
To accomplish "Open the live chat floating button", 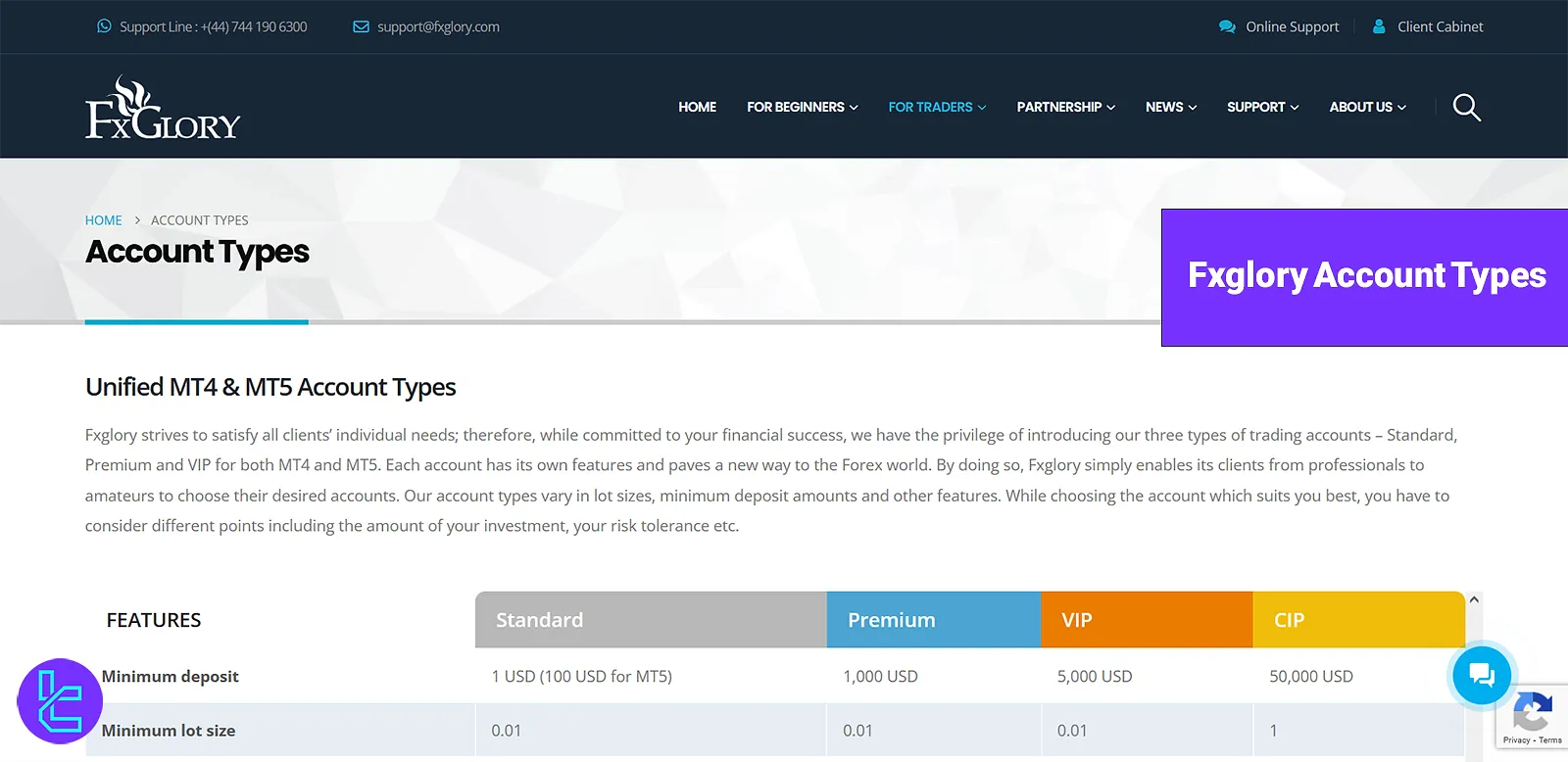I will 1481,674.
